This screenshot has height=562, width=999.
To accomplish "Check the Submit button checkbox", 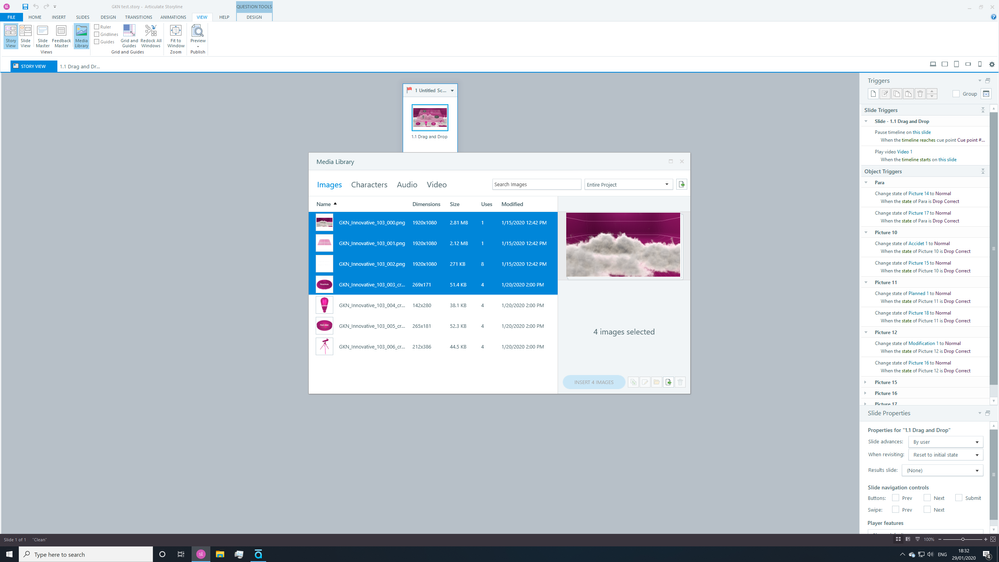I will (958, 498).
